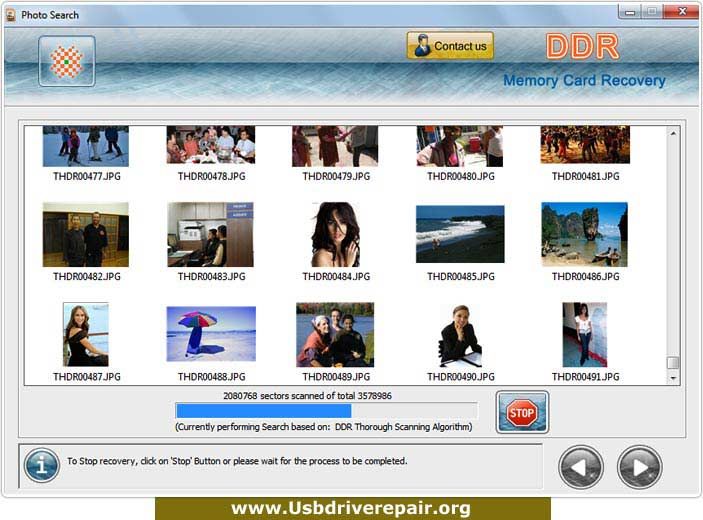Select the lakeside friends thumbnail THDR00489
The width and height of the screenshot is (703, 520).
point(335,335)
